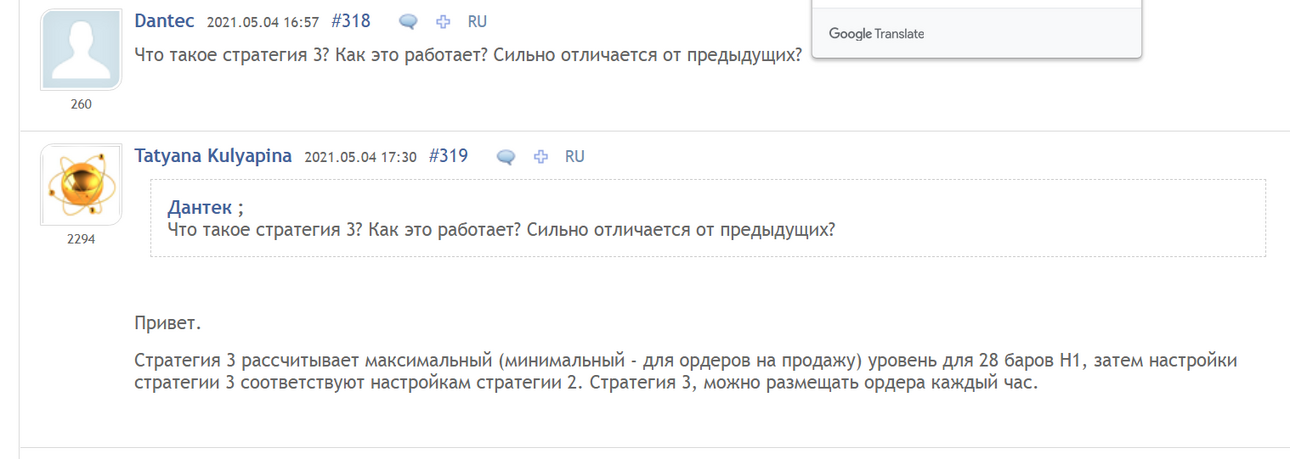This screenshot has width=1290, height=459.
Task: Click the Привет greeting line in the reply
Action: pyautogui.click(x=168, y=324)
